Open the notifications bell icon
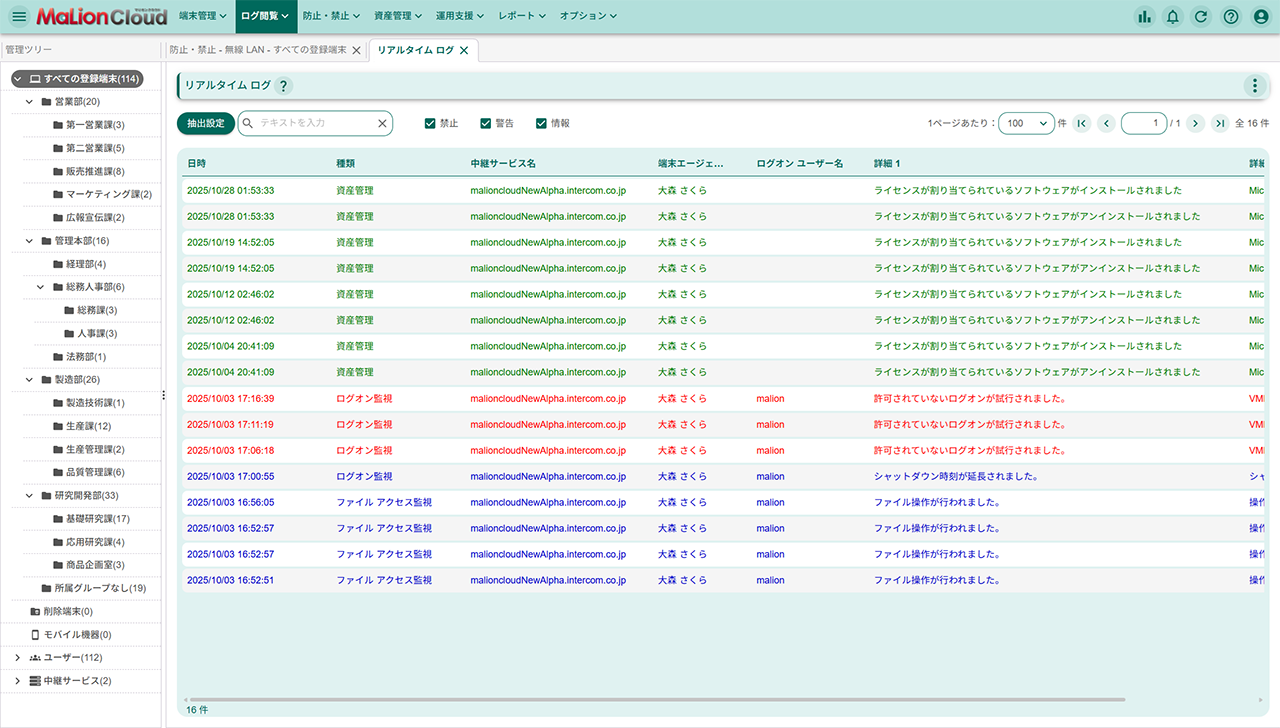This screenshot has width=1280, height=728. (1173, 16)
